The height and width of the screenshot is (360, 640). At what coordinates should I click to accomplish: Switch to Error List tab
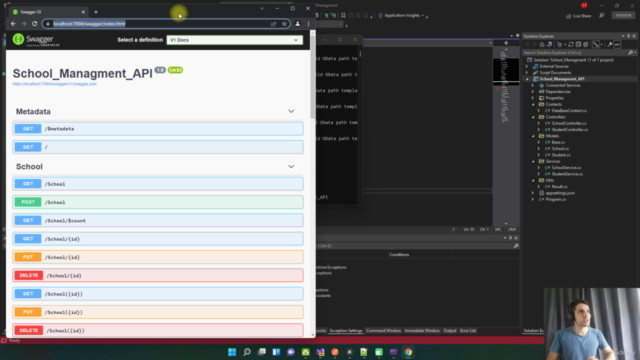point(468,331)
